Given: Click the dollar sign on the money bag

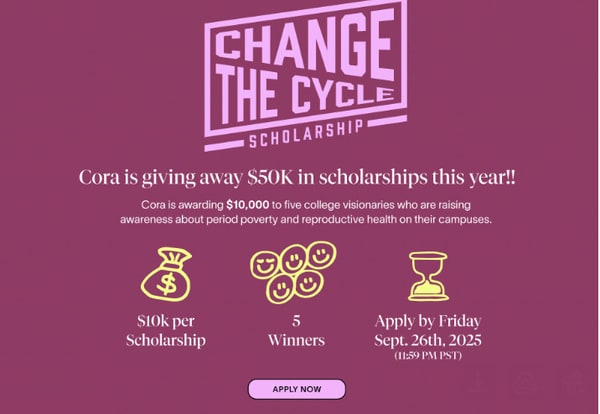Looking at the screenshot, I should (165, 284).
